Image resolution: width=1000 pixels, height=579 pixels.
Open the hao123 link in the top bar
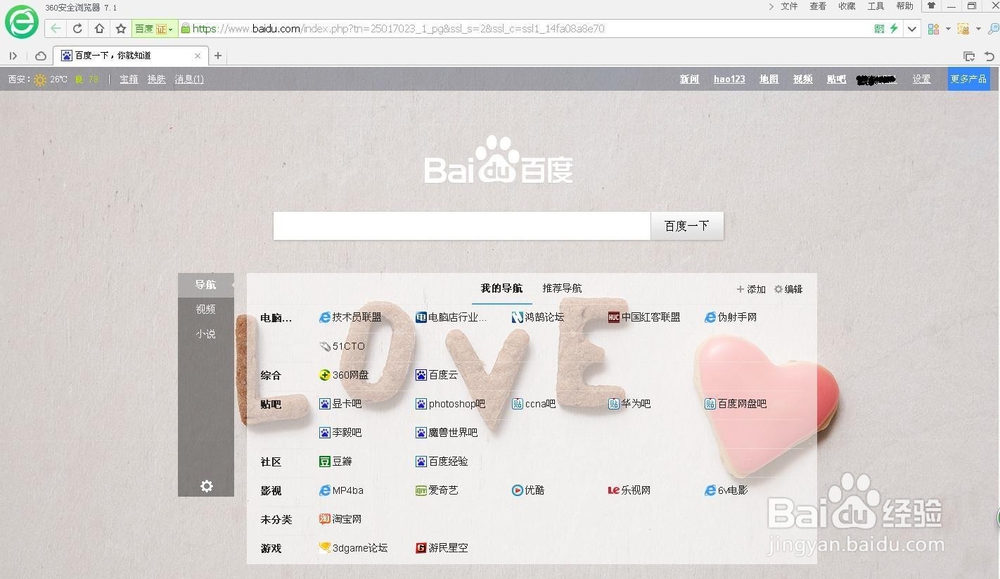[729, 79]
